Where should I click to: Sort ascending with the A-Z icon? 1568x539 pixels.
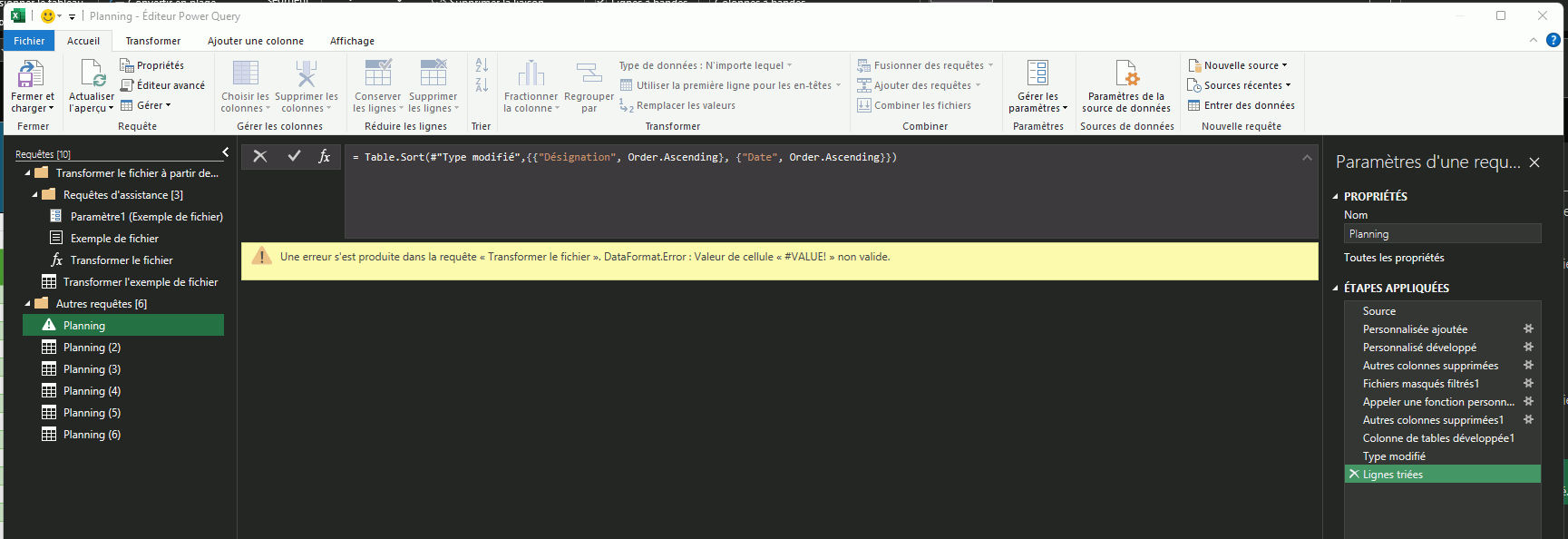pos(482,65)
